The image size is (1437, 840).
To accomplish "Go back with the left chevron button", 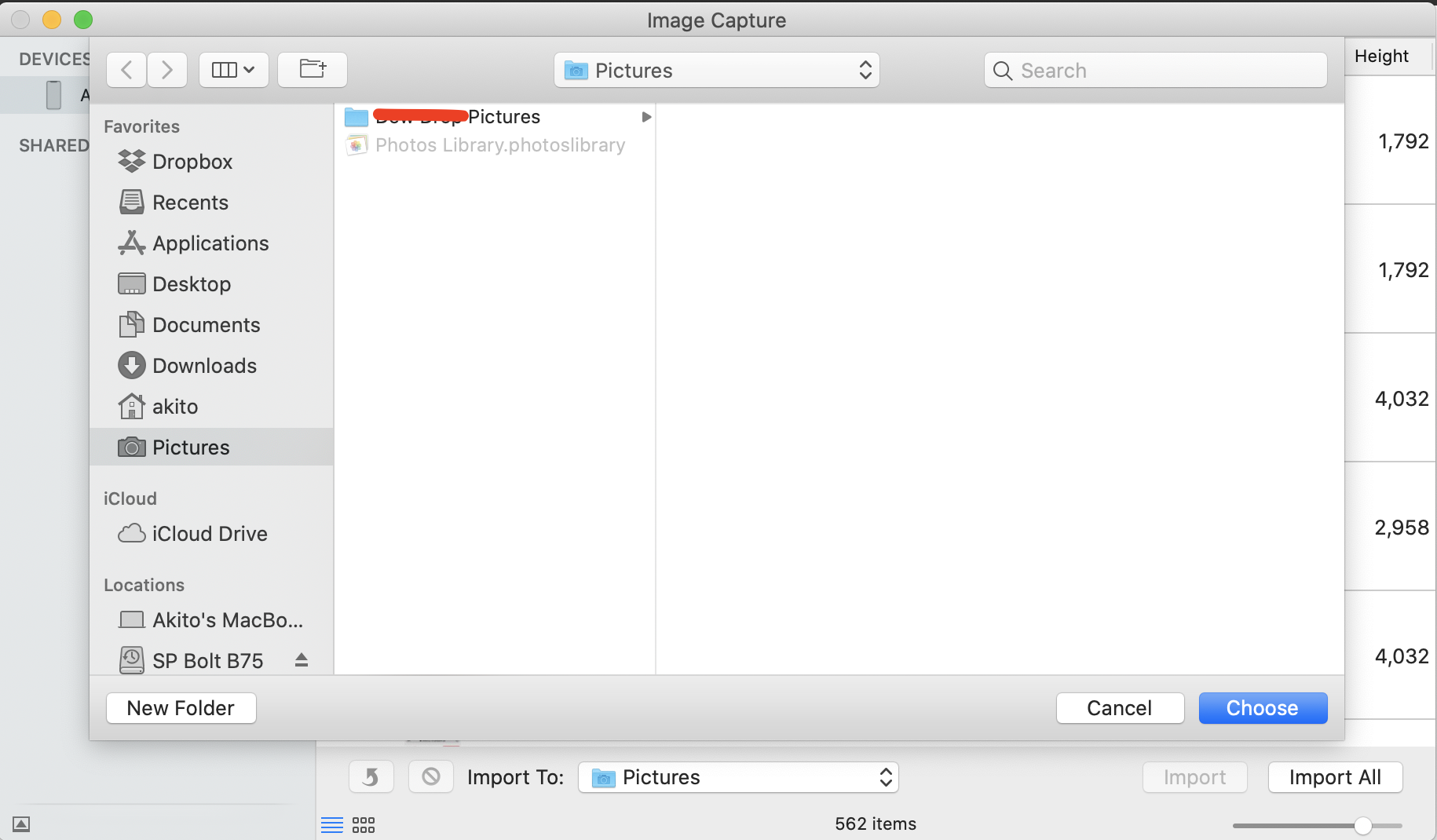I will (126, 71).
